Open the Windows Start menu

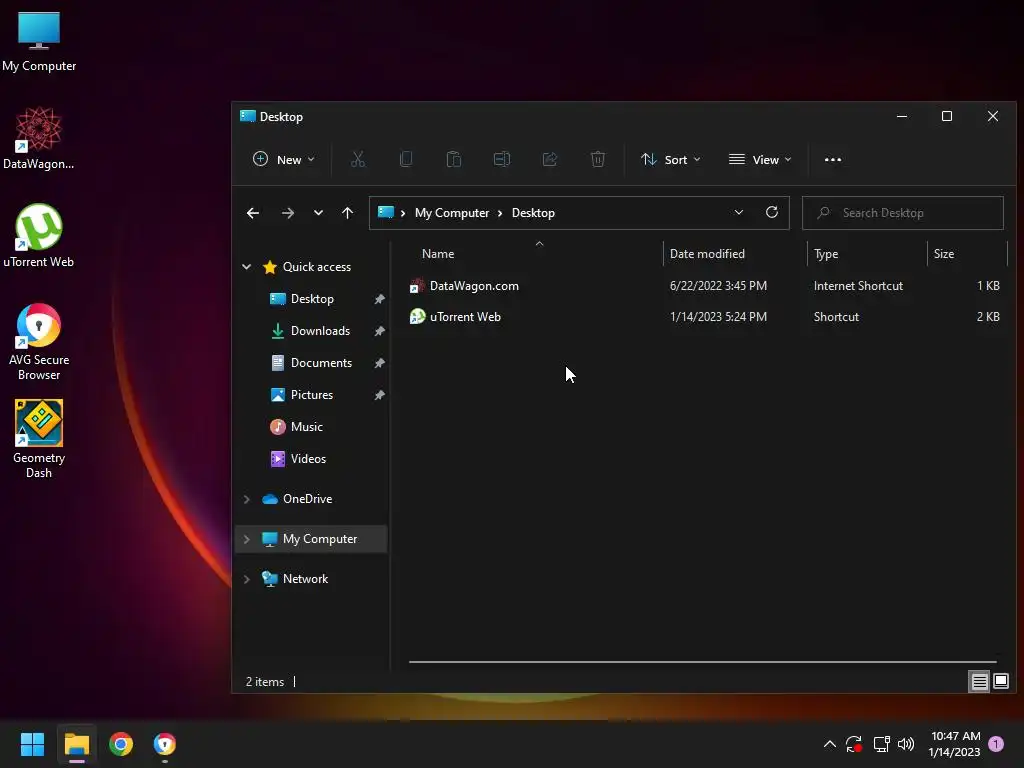tap(32, 744)
